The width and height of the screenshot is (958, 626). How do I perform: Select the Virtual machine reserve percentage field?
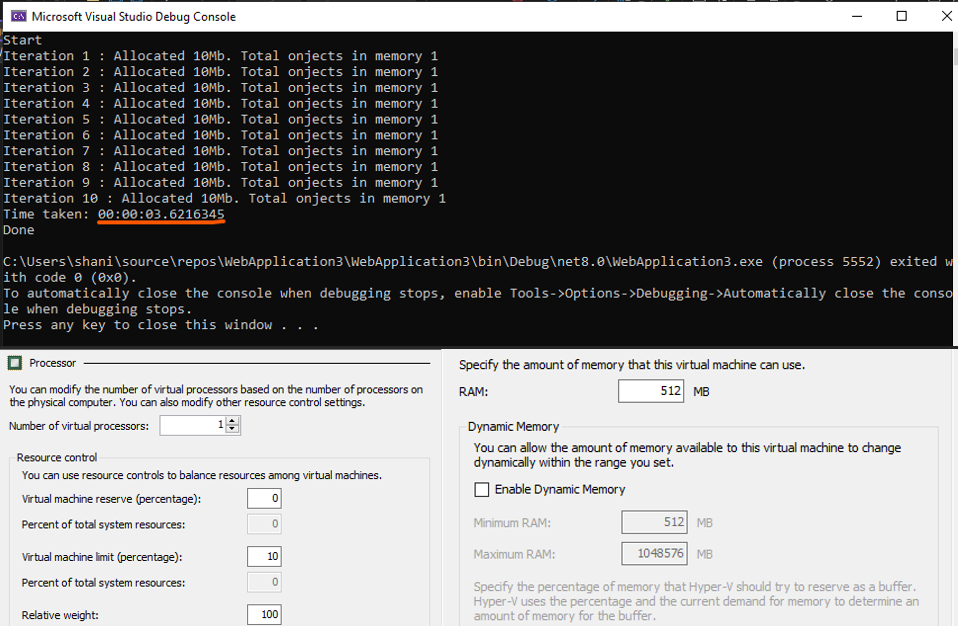[264, 498]
